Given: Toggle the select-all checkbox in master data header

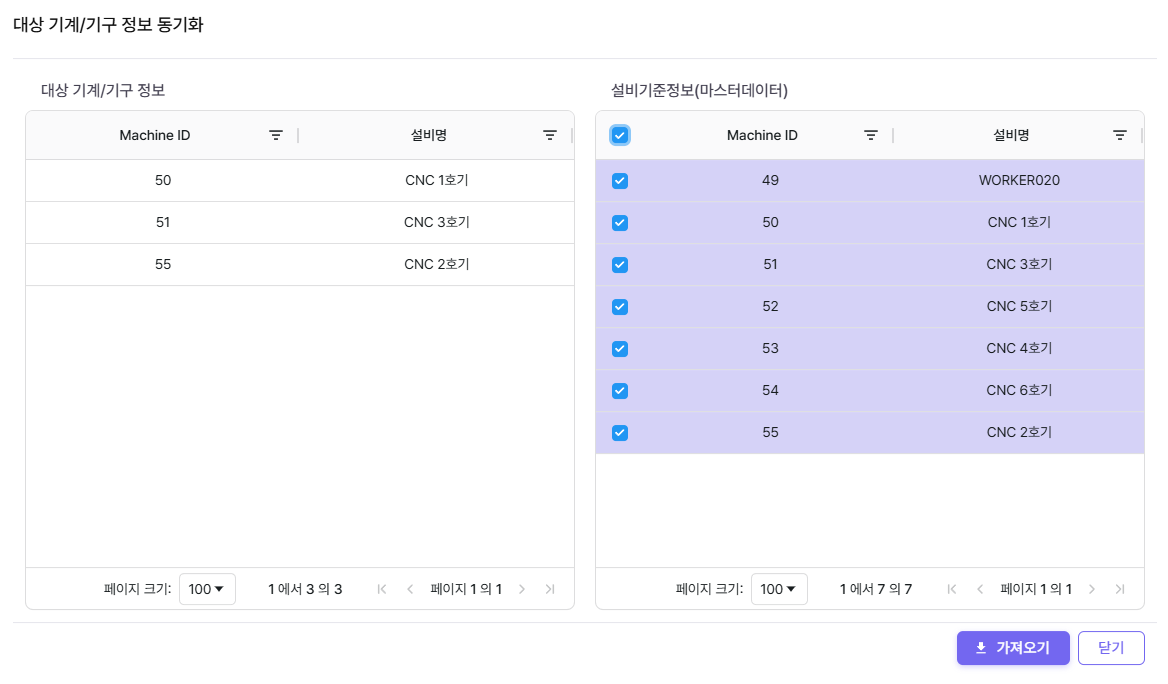Looking at the screenshot, I should 620,135.
